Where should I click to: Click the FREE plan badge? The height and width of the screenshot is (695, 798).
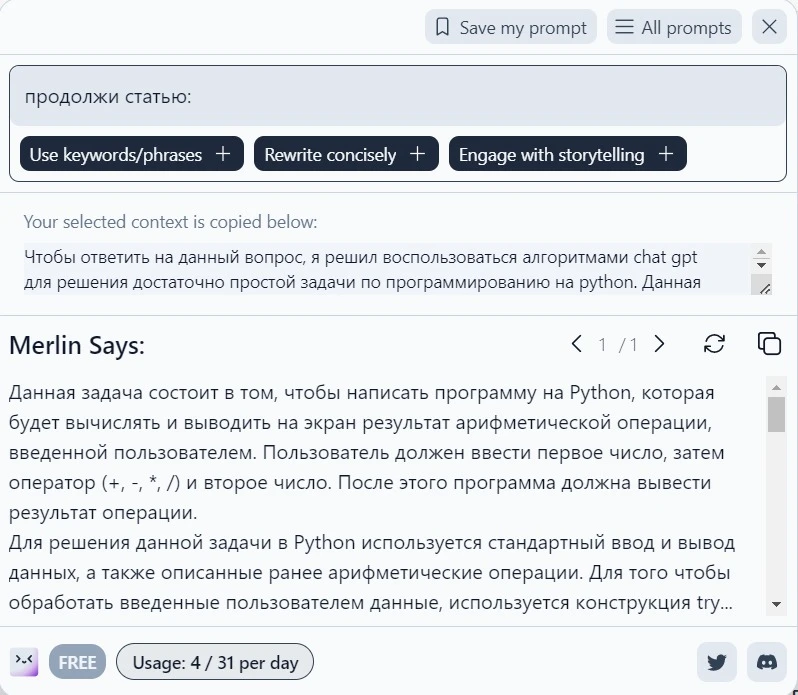[77, 662]
